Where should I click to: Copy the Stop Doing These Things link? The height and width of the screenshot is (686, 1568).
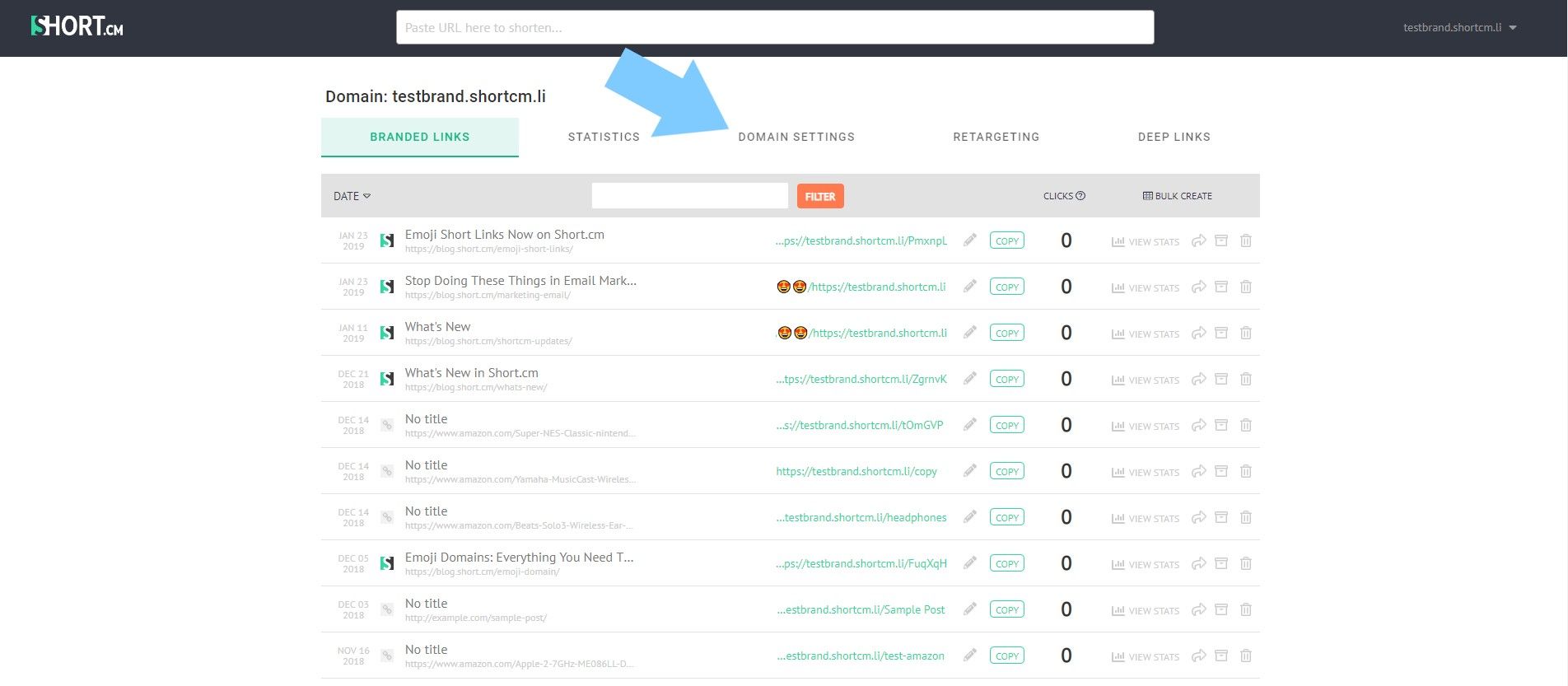click(1007, 287)
